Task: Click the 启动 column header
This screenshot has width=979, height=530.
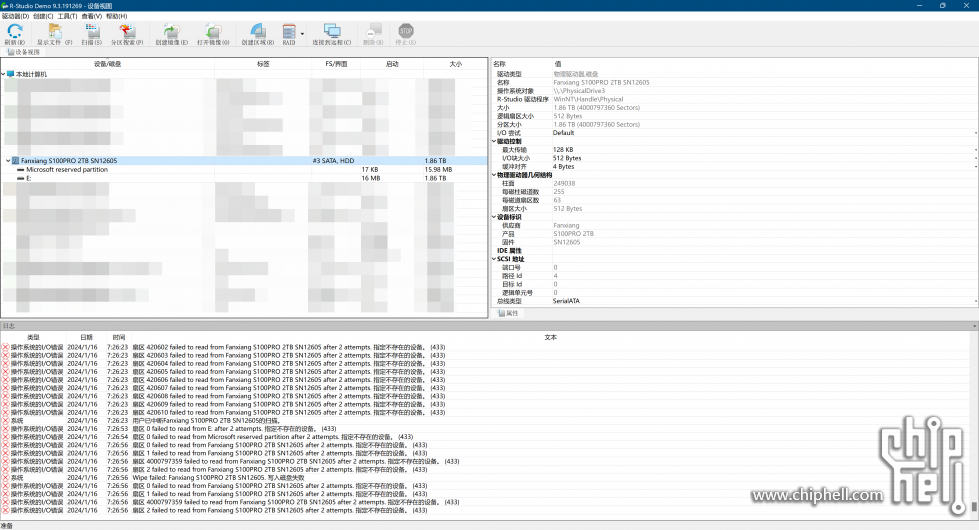Action: click(392, 64)
